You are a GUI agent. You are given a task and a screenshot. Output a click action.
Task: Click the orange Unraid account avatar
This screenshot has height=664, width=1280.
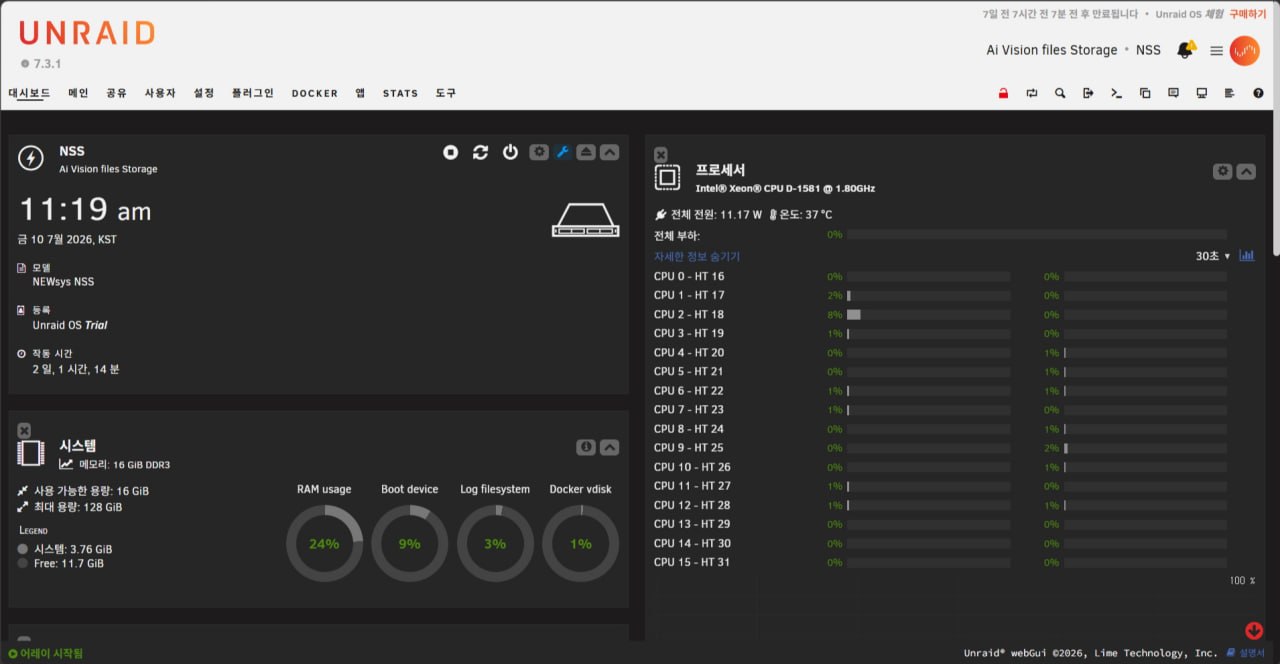pos(1245,50)
